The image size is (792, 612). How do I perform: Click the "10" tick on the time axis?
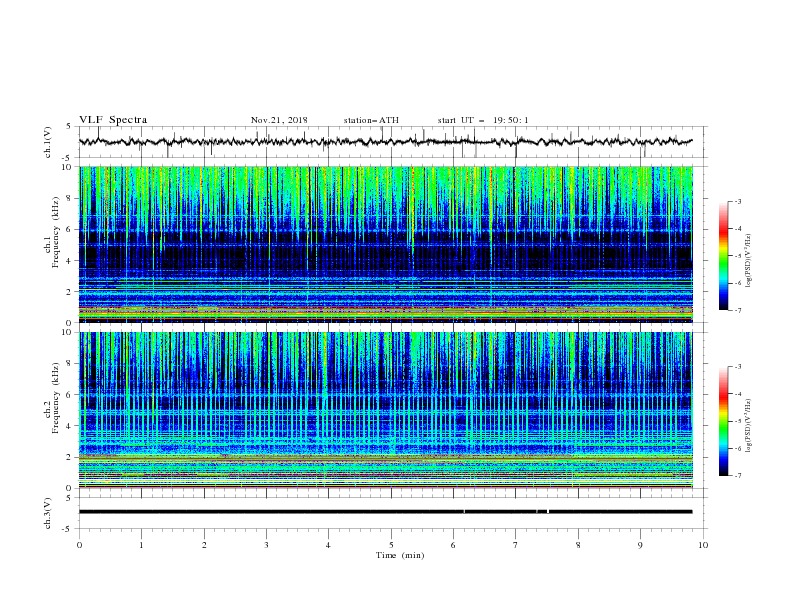(703, 545)
